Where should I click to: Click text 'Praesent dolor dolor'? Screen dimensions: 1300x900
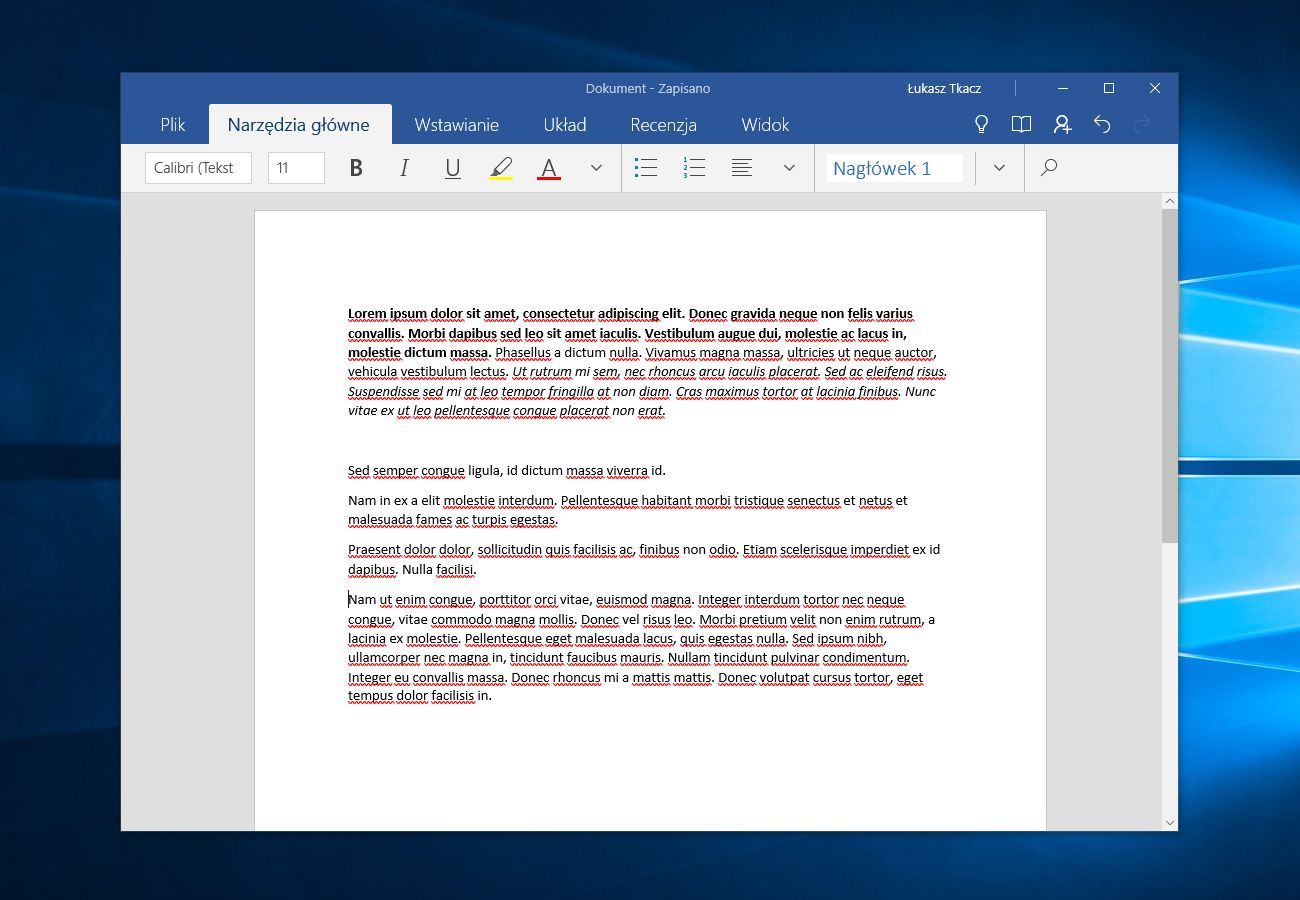(x=410, y=550)
